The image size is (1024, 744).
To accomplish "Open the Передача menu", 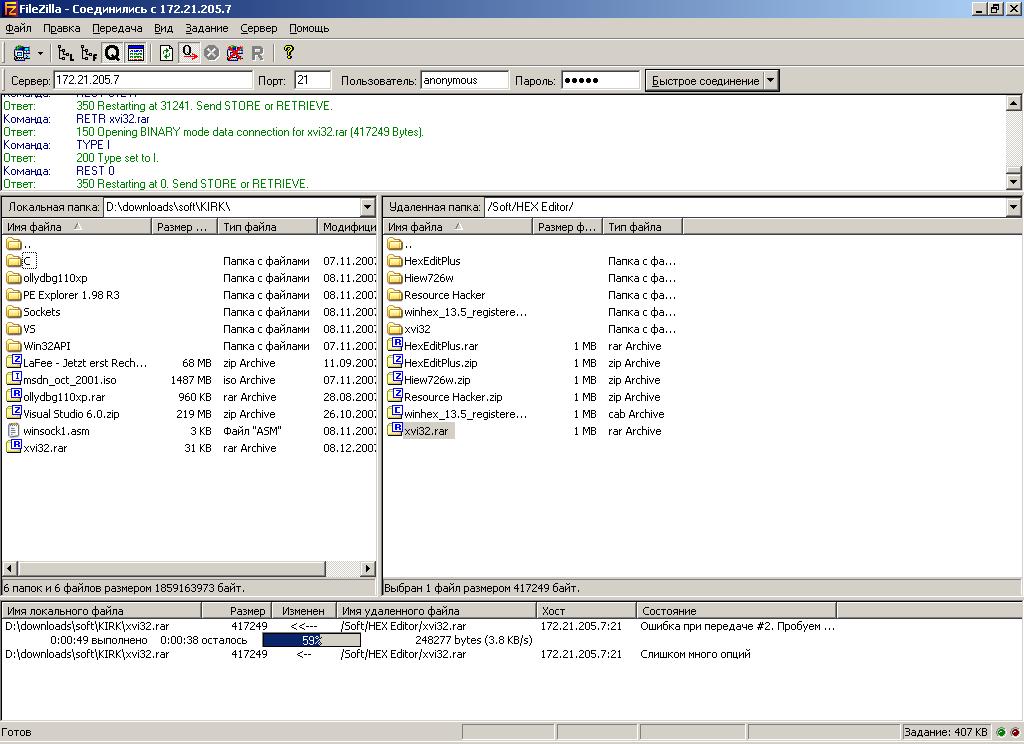I will click(117, 29).
